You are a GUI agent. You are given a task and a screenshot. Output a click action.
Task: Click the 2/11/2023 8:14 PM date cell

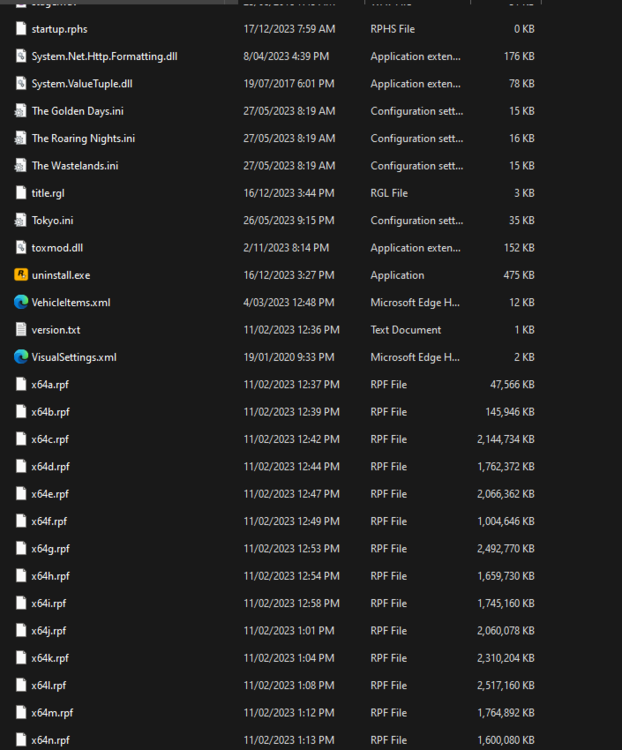click(x=286, y=247)
